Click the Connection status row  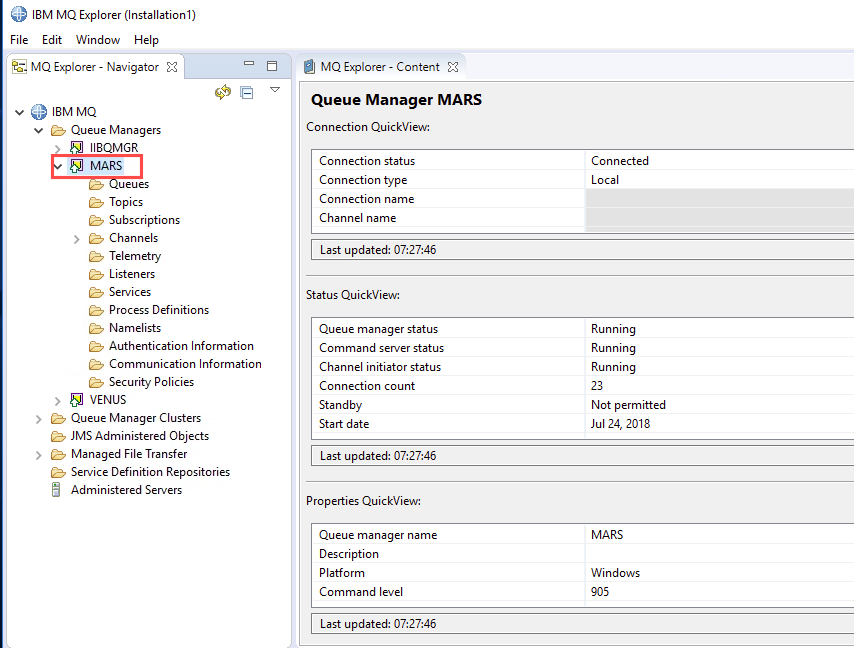click(x=584, y=161)
